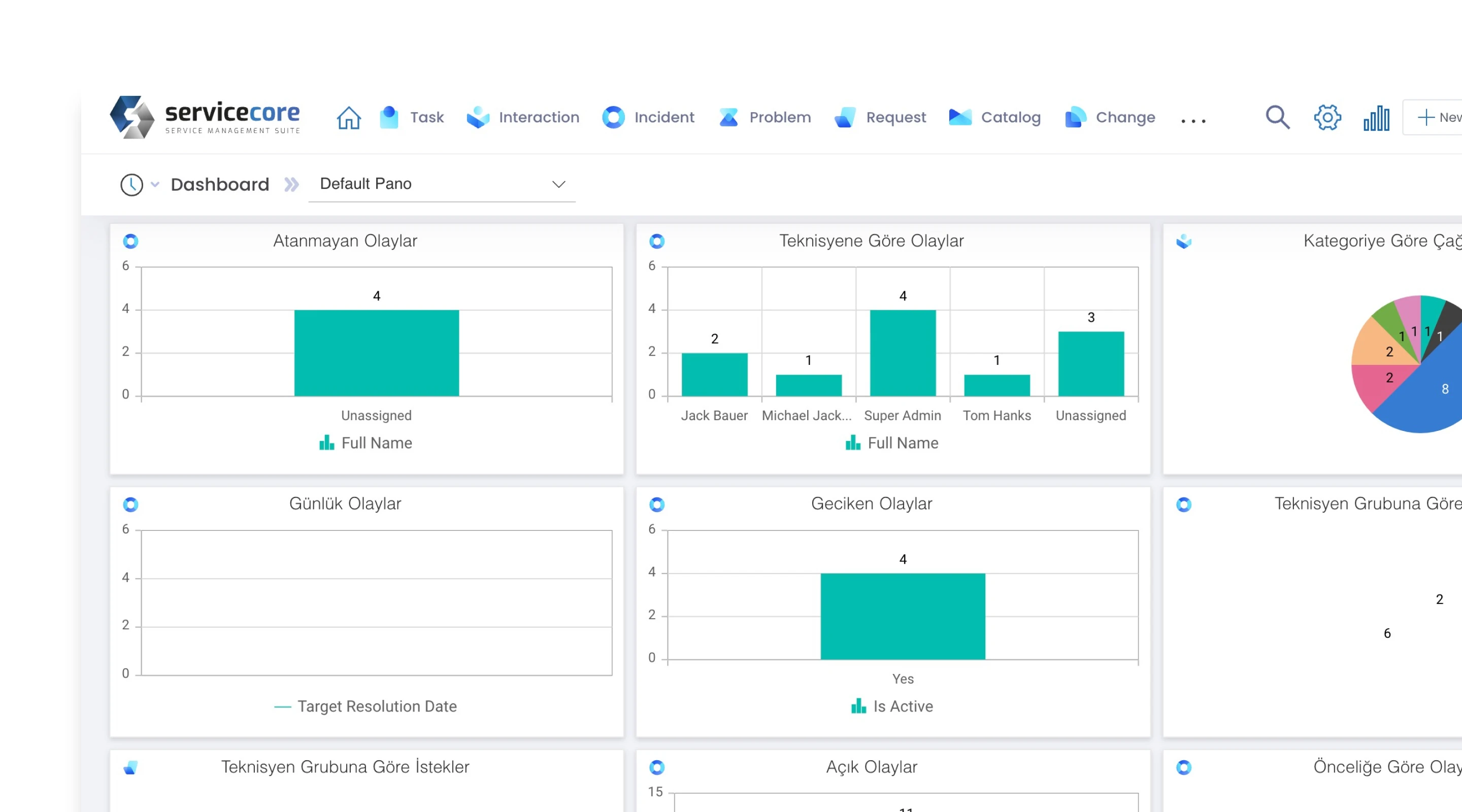Click interaction icon on Kategoriye Göre widget
The height and width of the screenshot is (812, 1462).
pos(1183,241)
